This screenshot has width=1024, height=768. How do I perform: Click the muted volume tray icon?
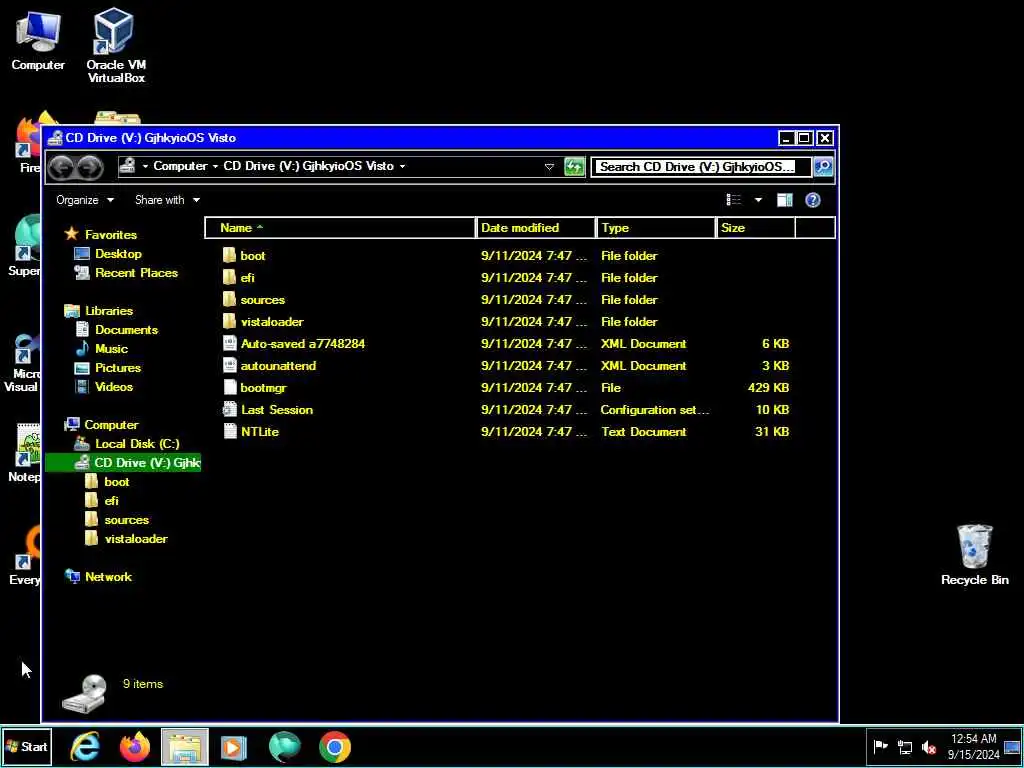pos(928,747)
